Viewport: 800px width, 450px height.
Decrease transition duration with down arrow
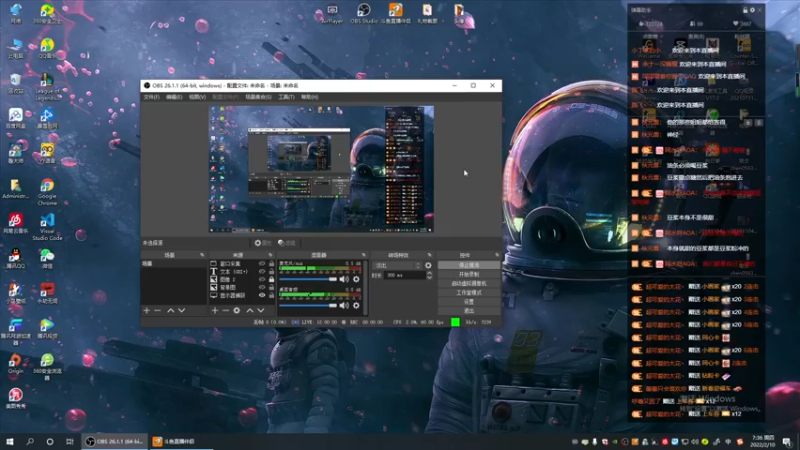pos(429,277)
